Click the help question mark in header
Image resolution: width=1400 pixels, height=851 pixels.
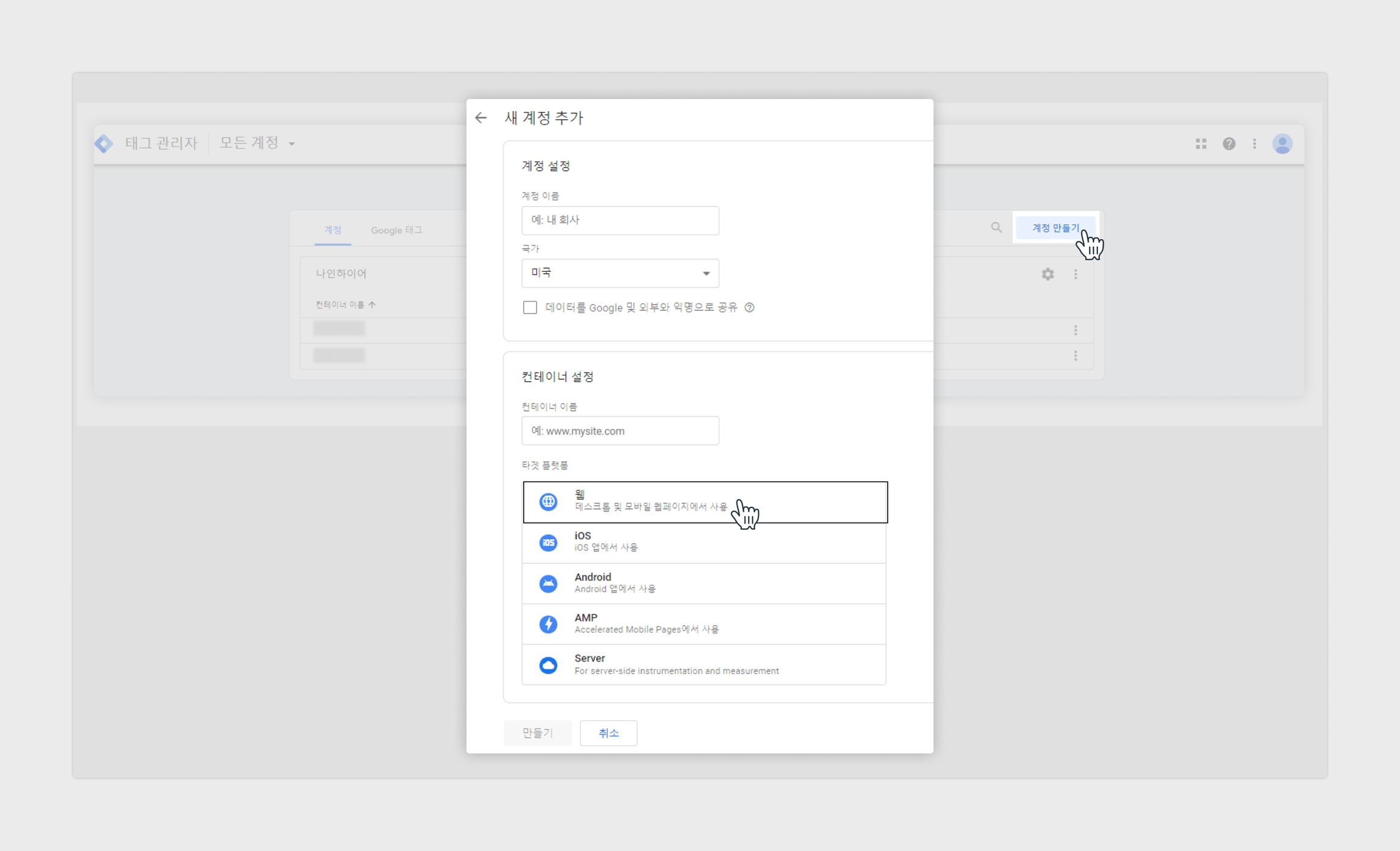pyautogui.click(x=1229, y=144)
